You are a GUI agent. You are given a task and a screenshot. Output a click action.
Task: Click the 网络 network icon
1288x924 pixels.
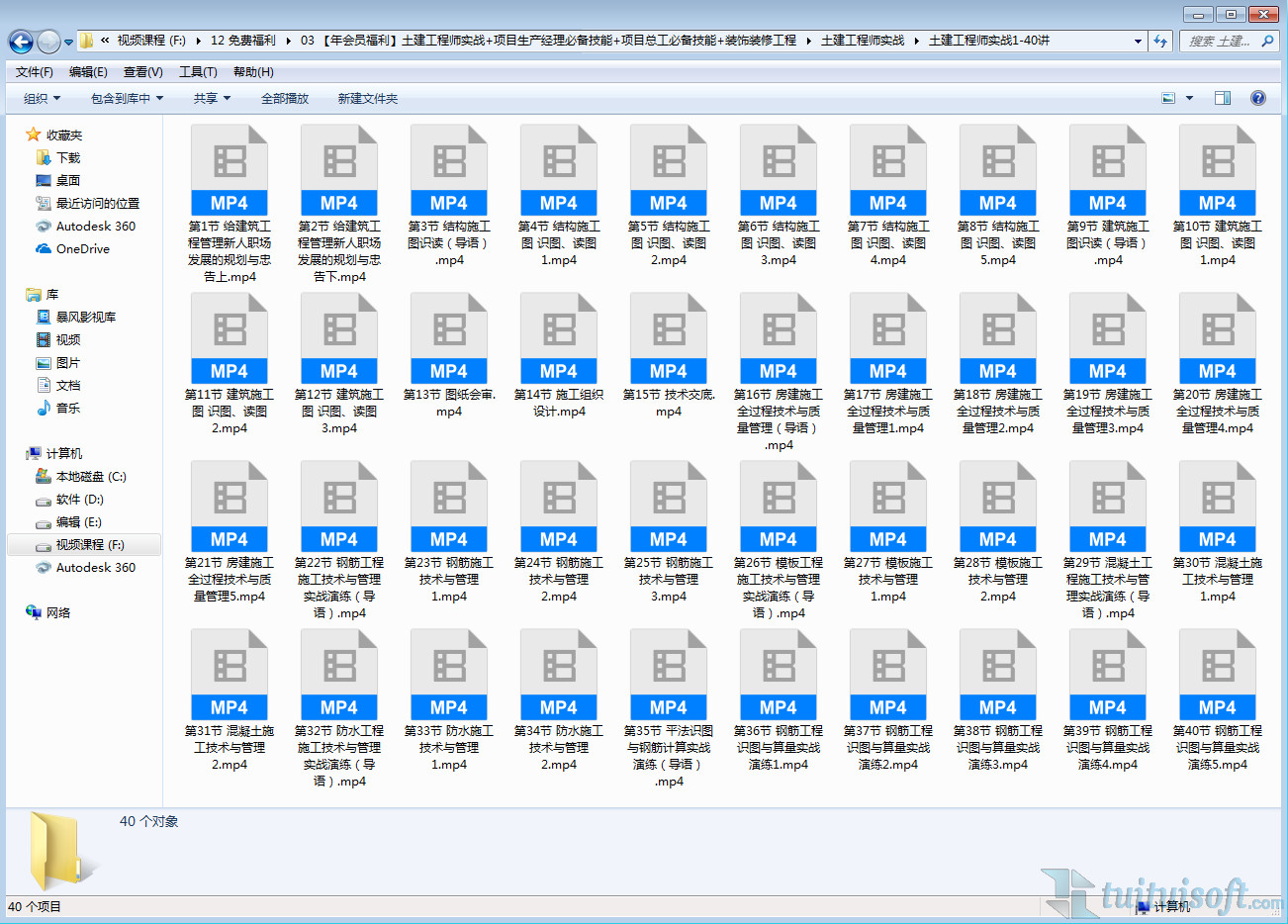coord(57,613)
